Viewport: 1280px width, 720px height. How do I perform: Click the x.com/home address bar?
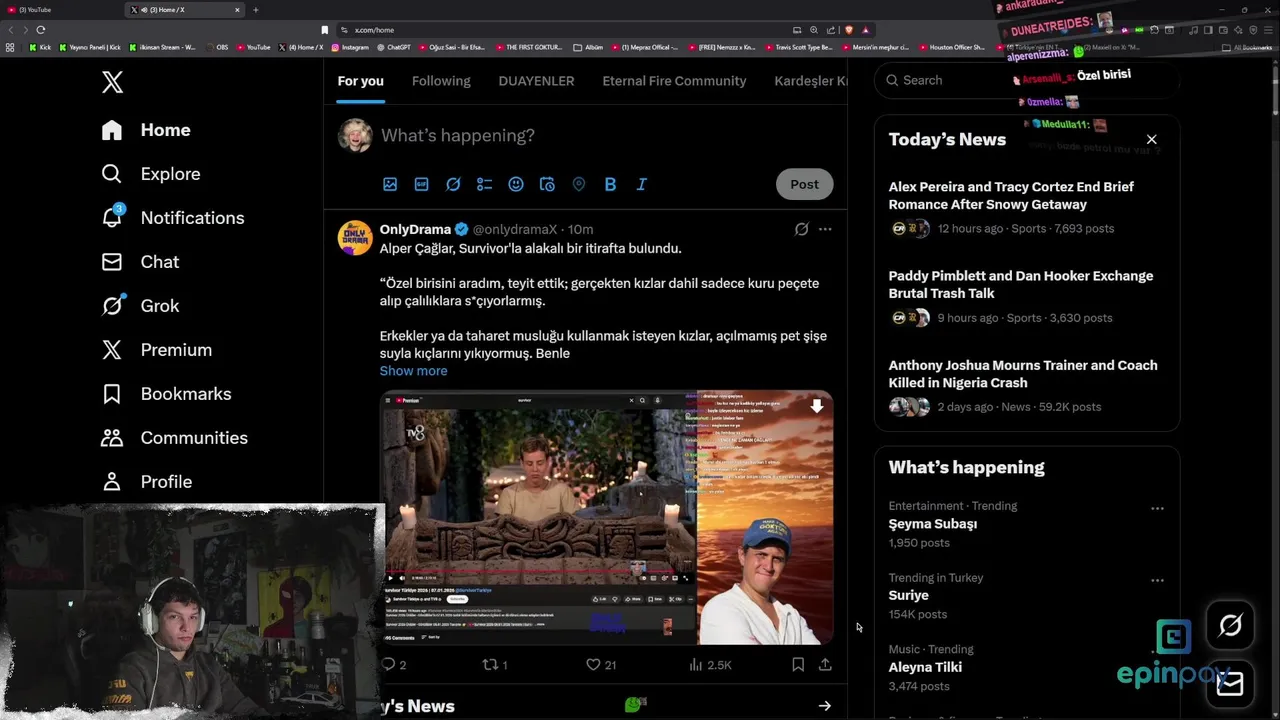point(560,30)
